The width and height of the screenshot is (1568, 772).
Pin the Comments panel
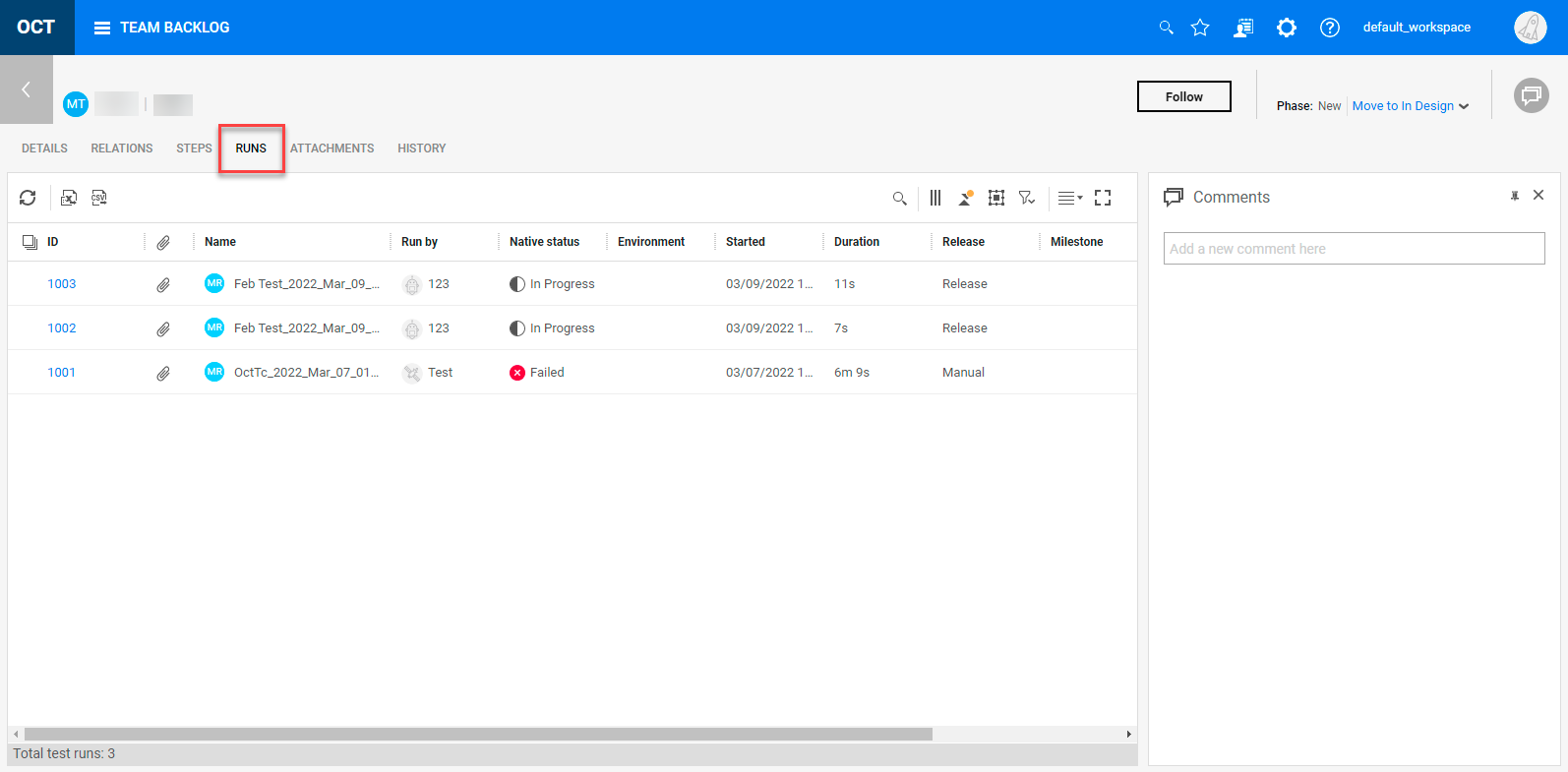point(1515,197)
